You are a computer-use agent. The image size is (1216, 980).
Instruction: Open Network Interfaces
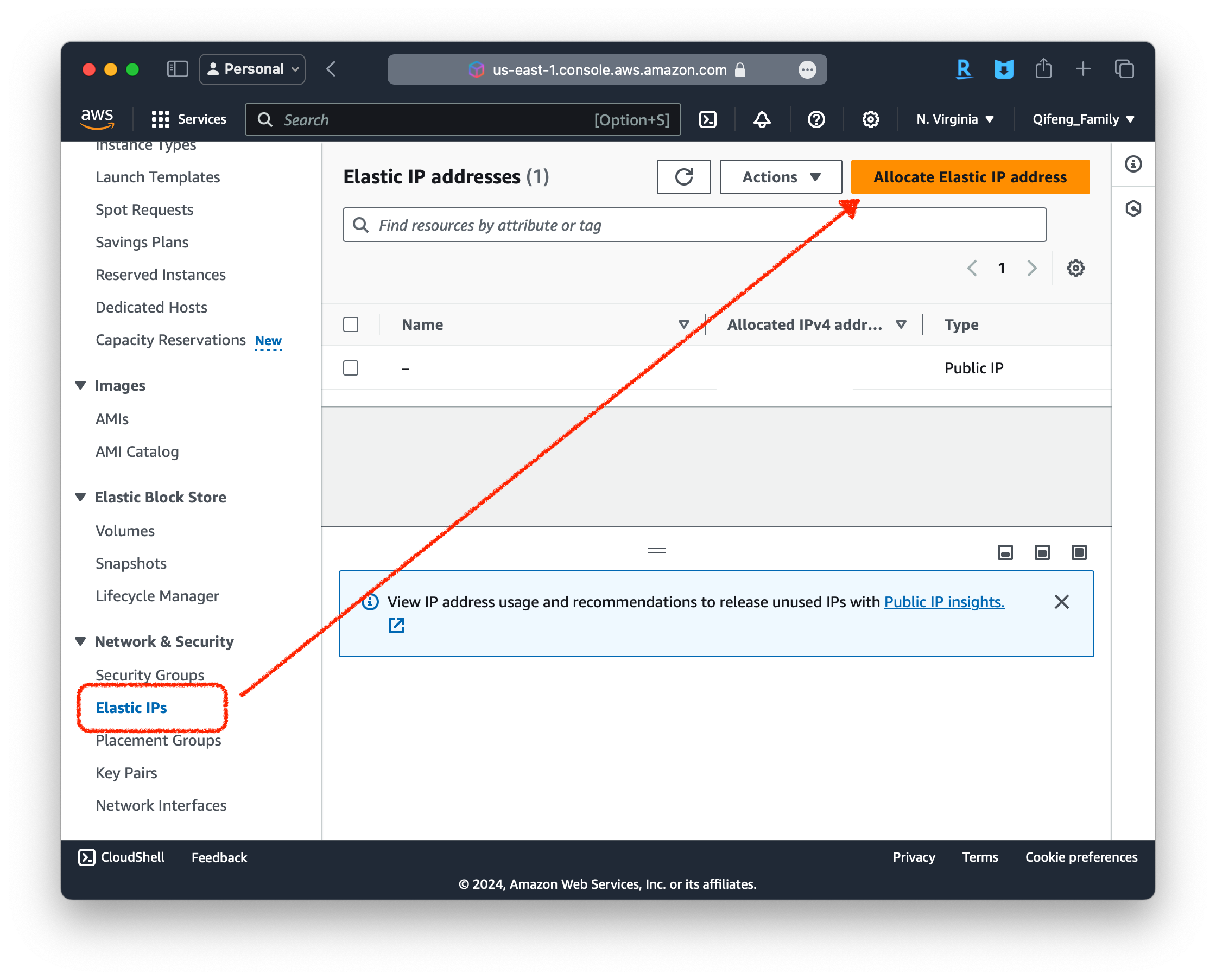pos(161,806)
